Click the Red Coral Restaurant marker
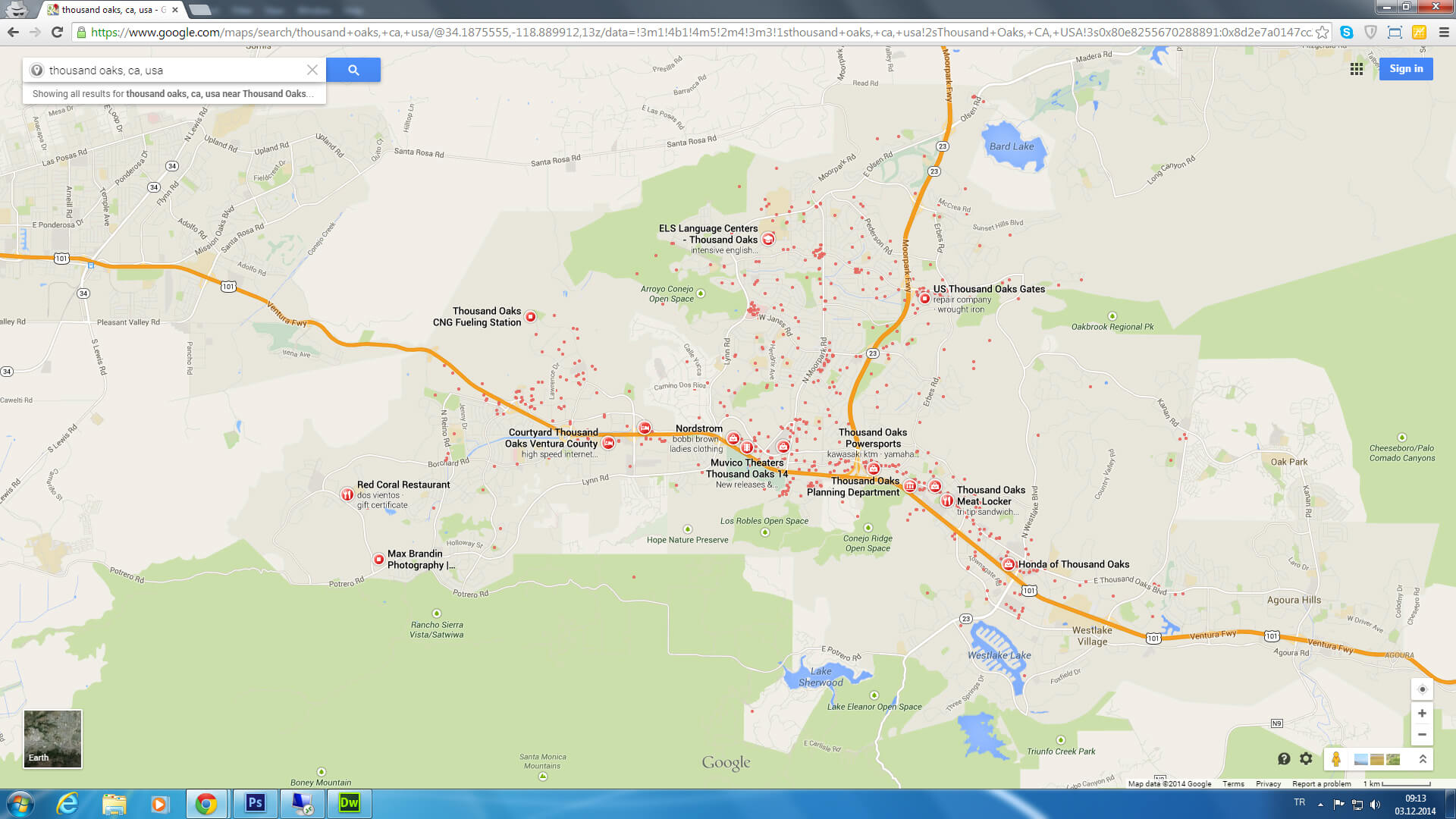The width and height of the screenshot is (1456, 819). click(347, 494)
